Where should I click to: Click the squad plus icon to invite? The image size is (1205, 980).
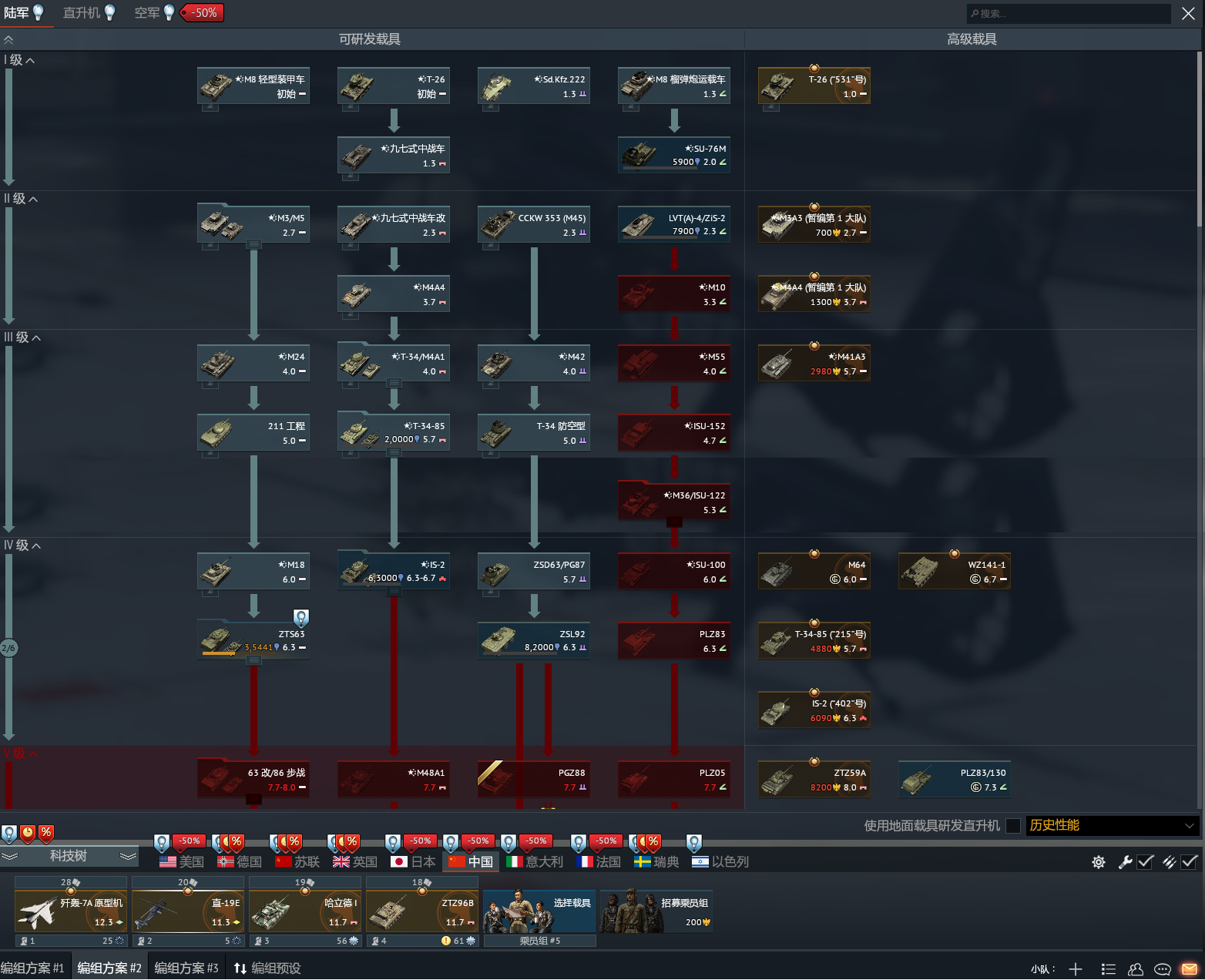(1076, 969)
